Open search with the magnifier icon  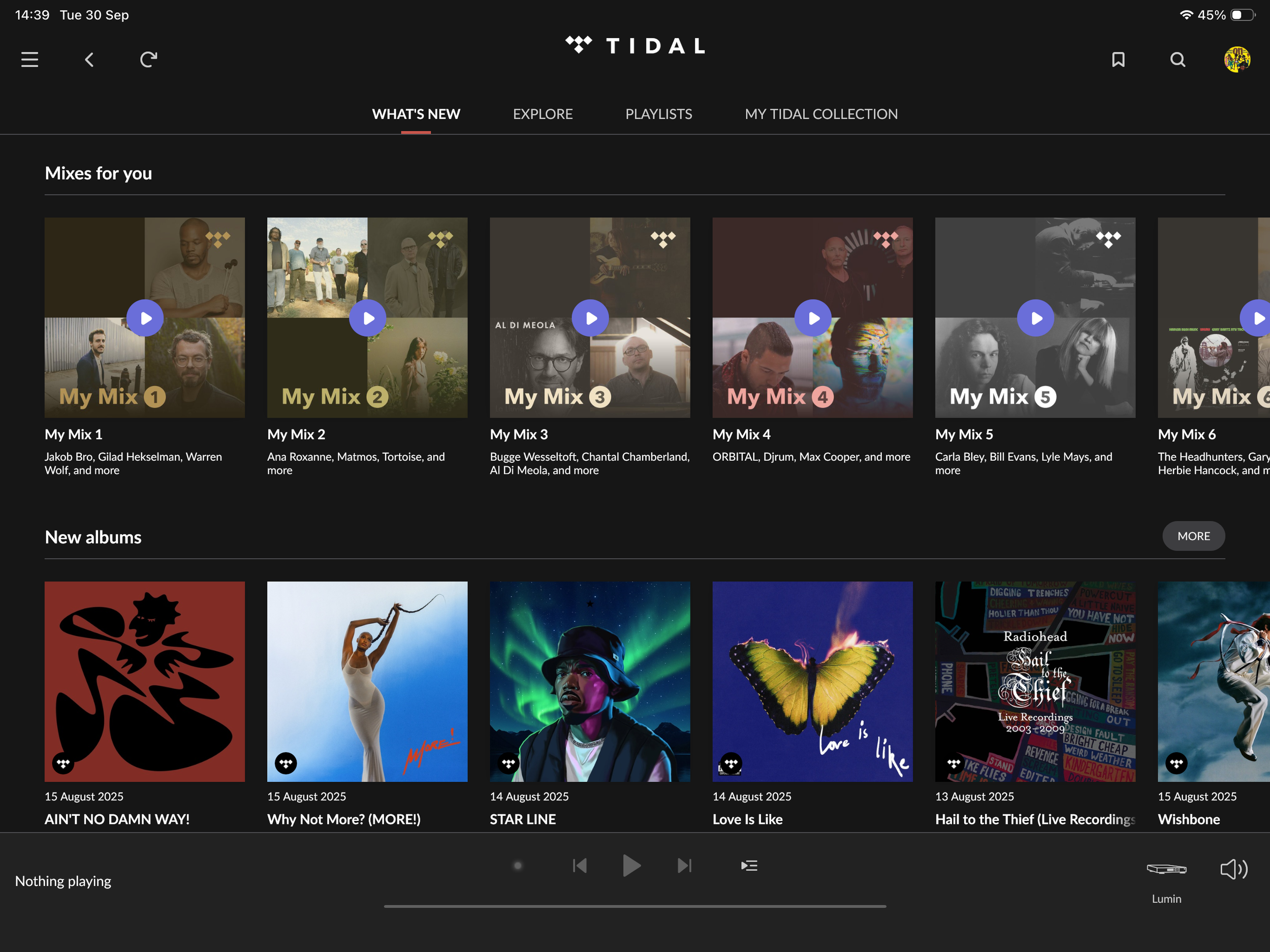coord(1178,60)
